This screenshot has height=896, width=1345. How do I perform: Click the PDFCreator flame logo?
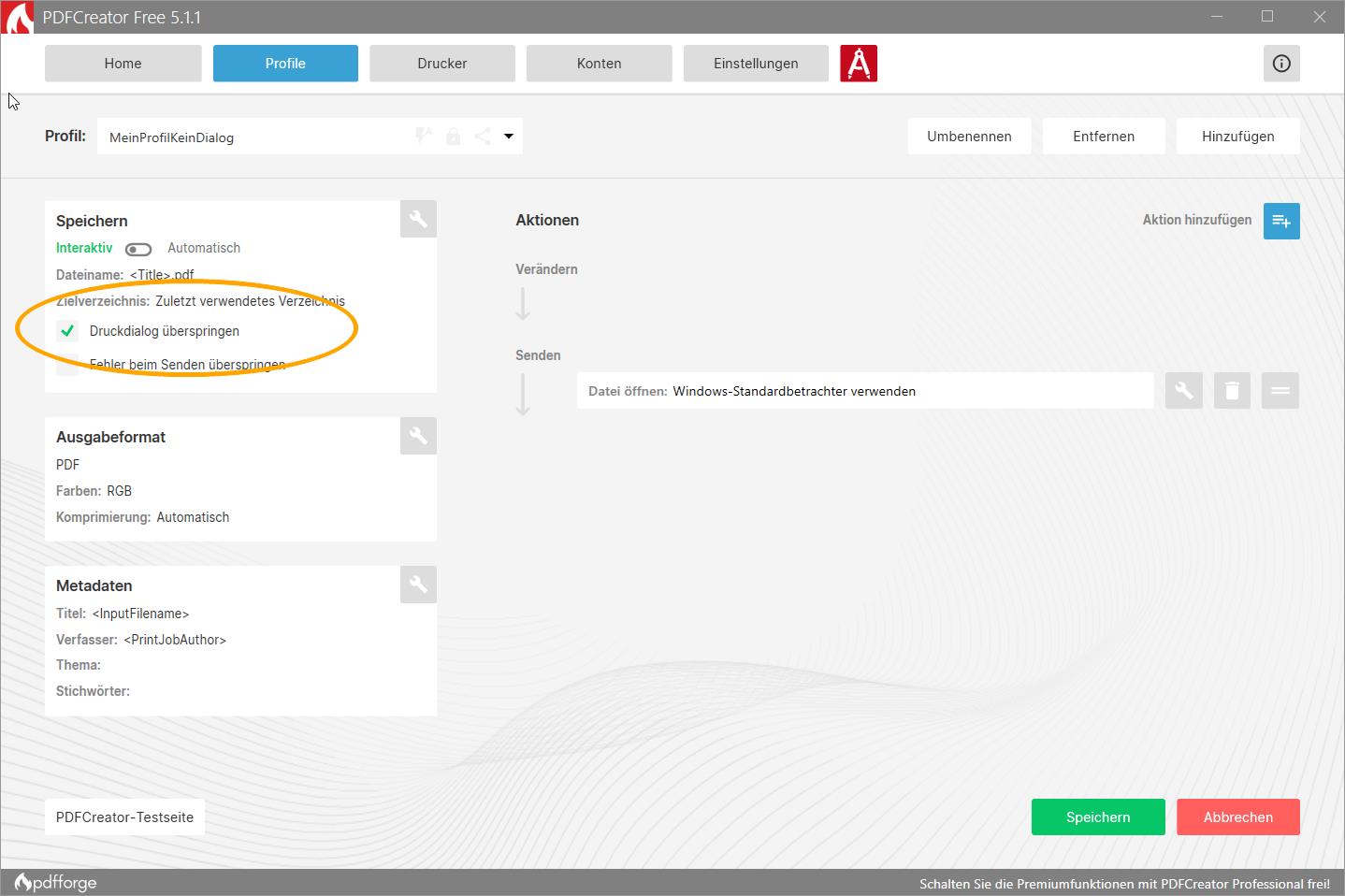point(19,18)
